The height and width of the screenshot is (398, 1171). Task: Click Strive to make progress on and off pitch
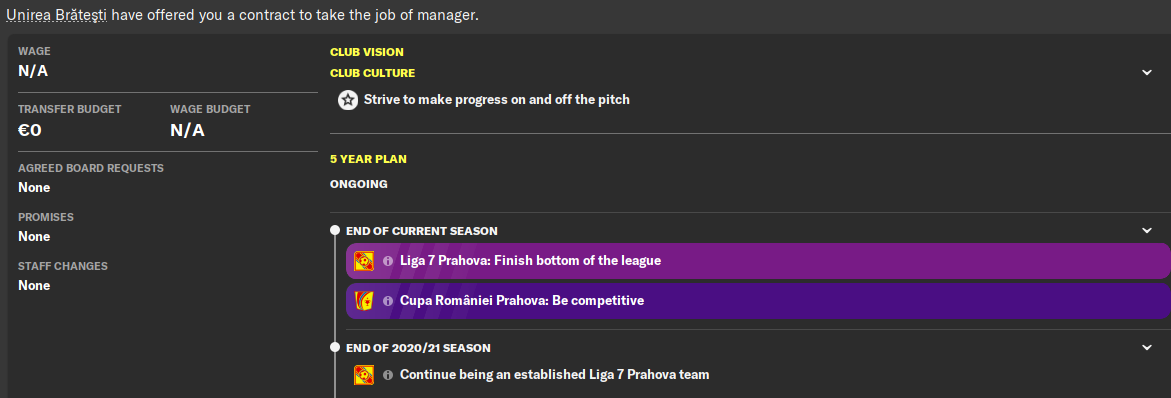(x=497, y=99)
